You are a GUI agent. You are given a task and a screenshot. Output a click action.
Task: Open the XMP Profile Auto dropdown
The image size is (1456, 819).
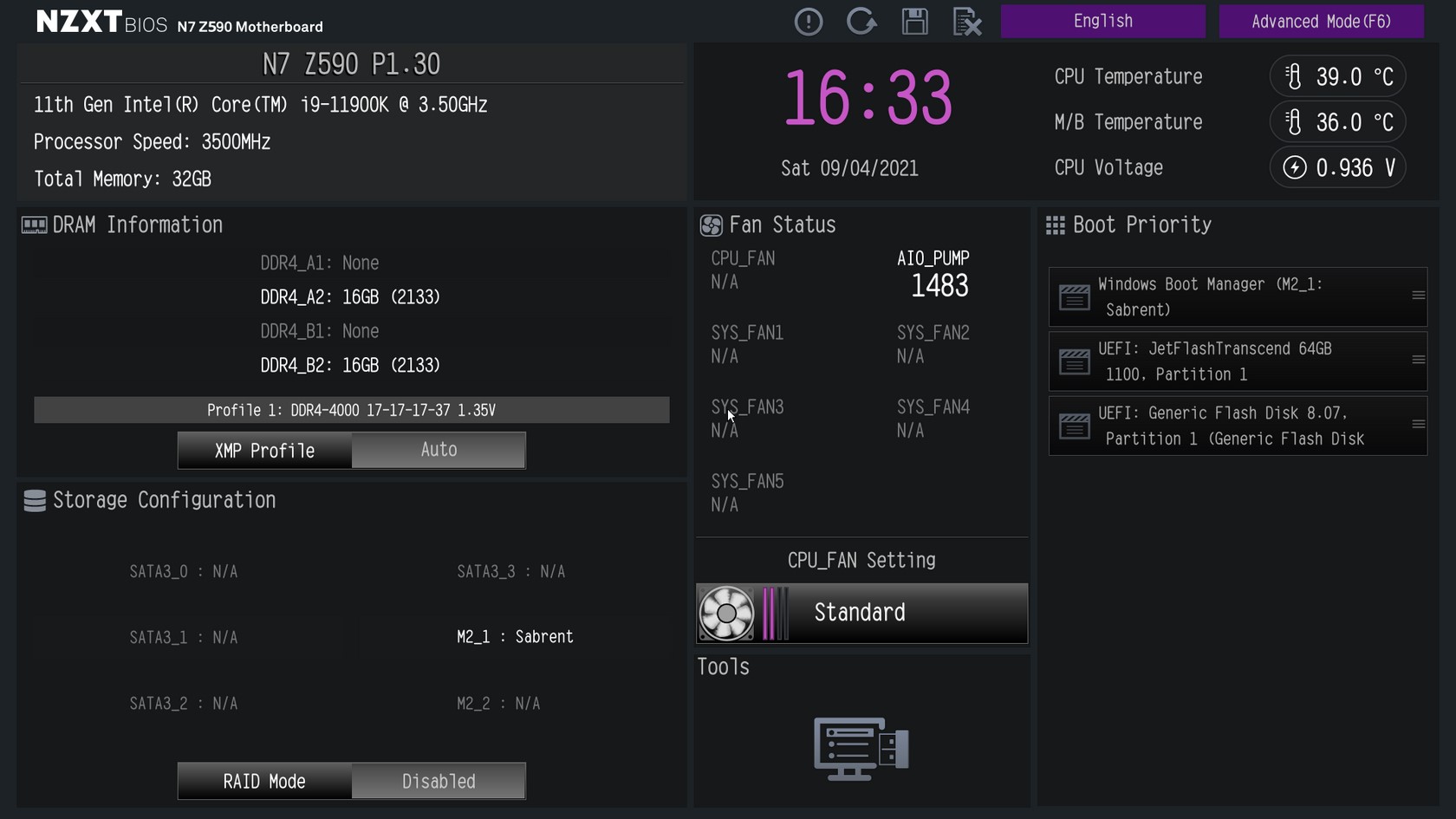coord(439,450)
